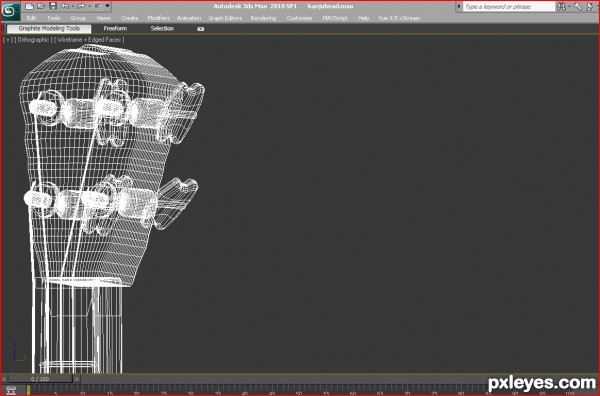Expand the info center arrow left of the search box
The image size is (600, 396).
point(459,7)
